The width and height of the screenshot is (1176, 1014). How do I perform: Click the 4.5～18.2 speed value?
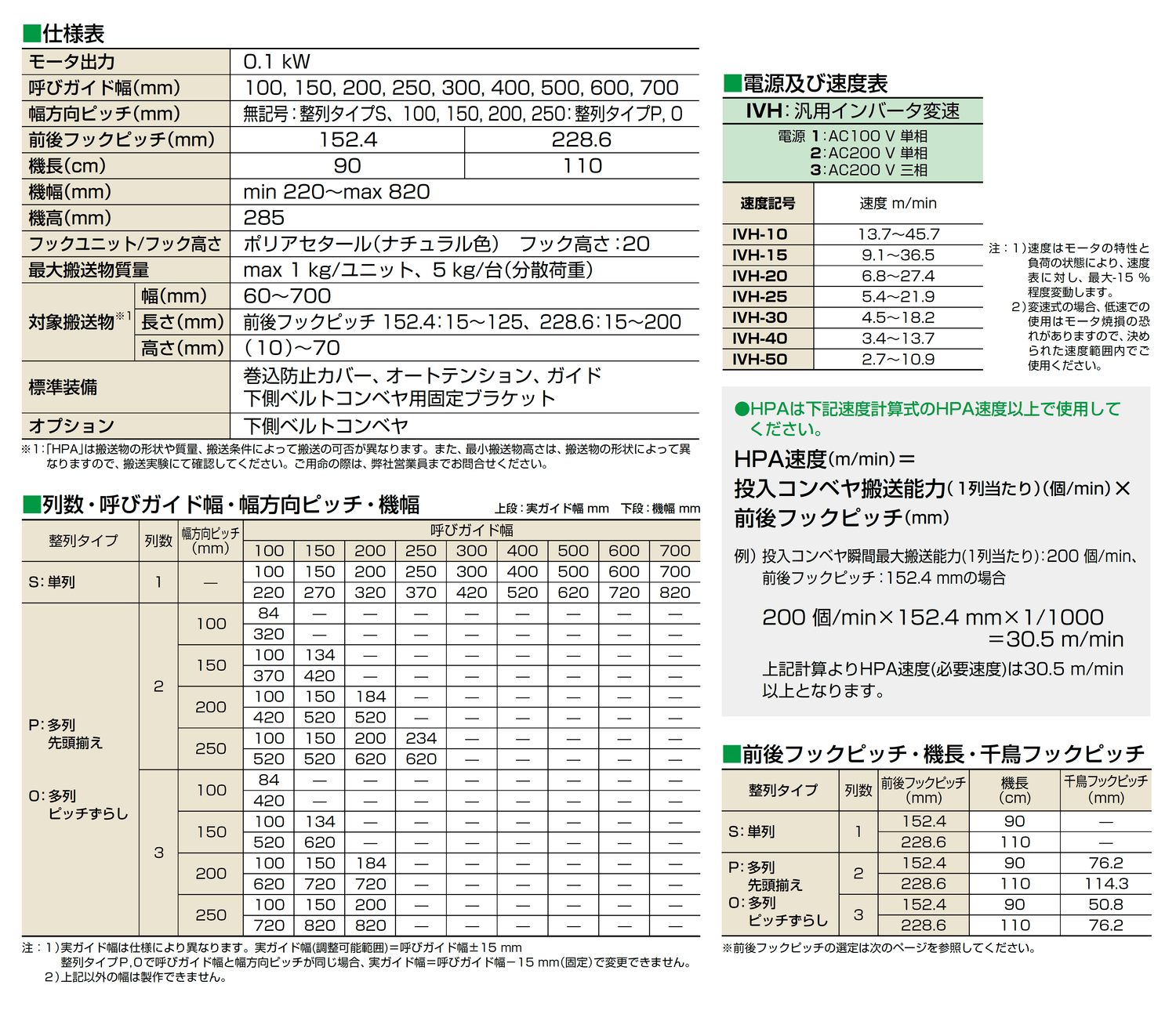tap(898, 318)
